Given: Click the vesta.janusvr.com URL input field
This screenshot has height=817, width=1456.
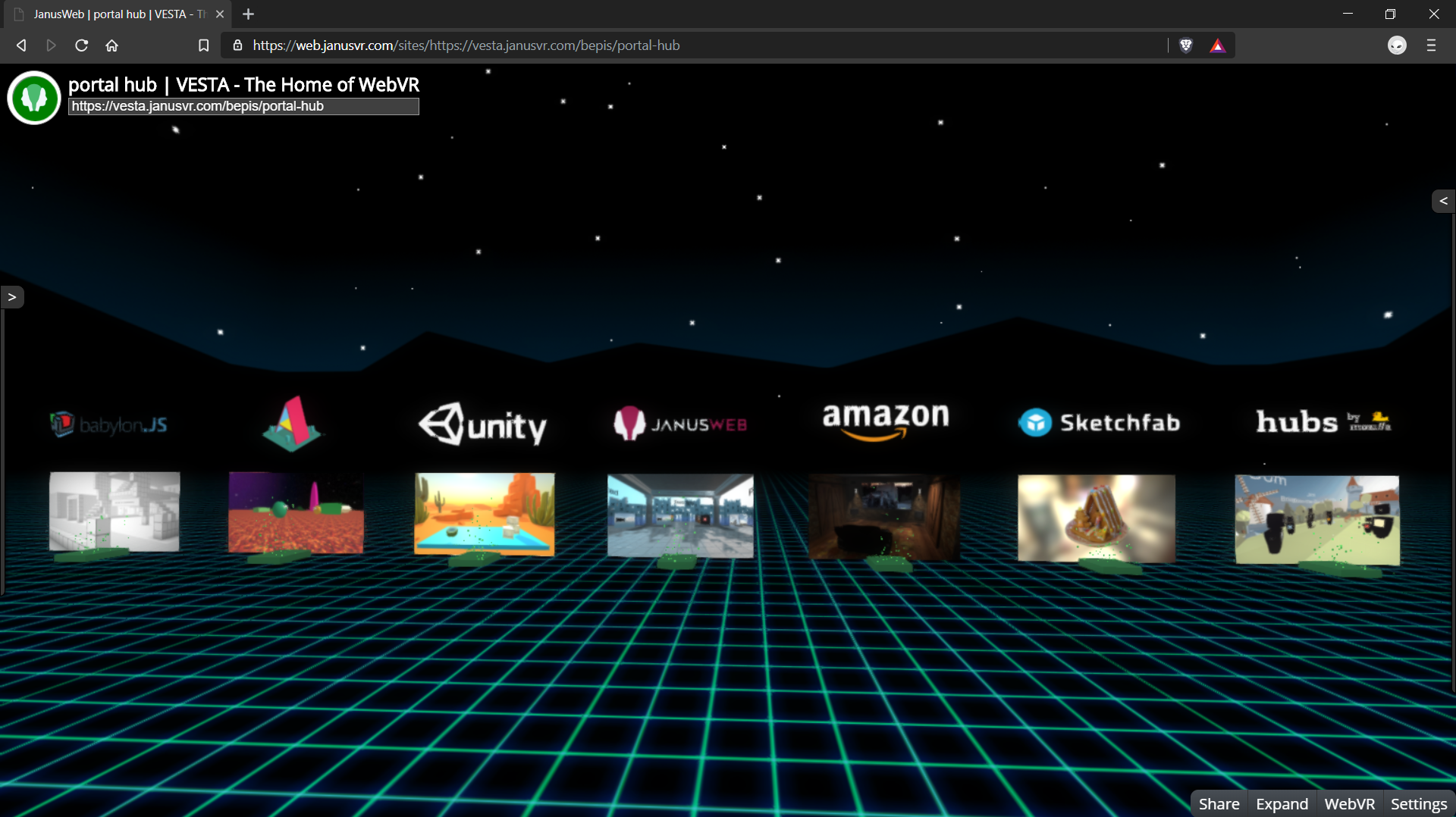Looking at the screenshot, I should tap(243, 107).
